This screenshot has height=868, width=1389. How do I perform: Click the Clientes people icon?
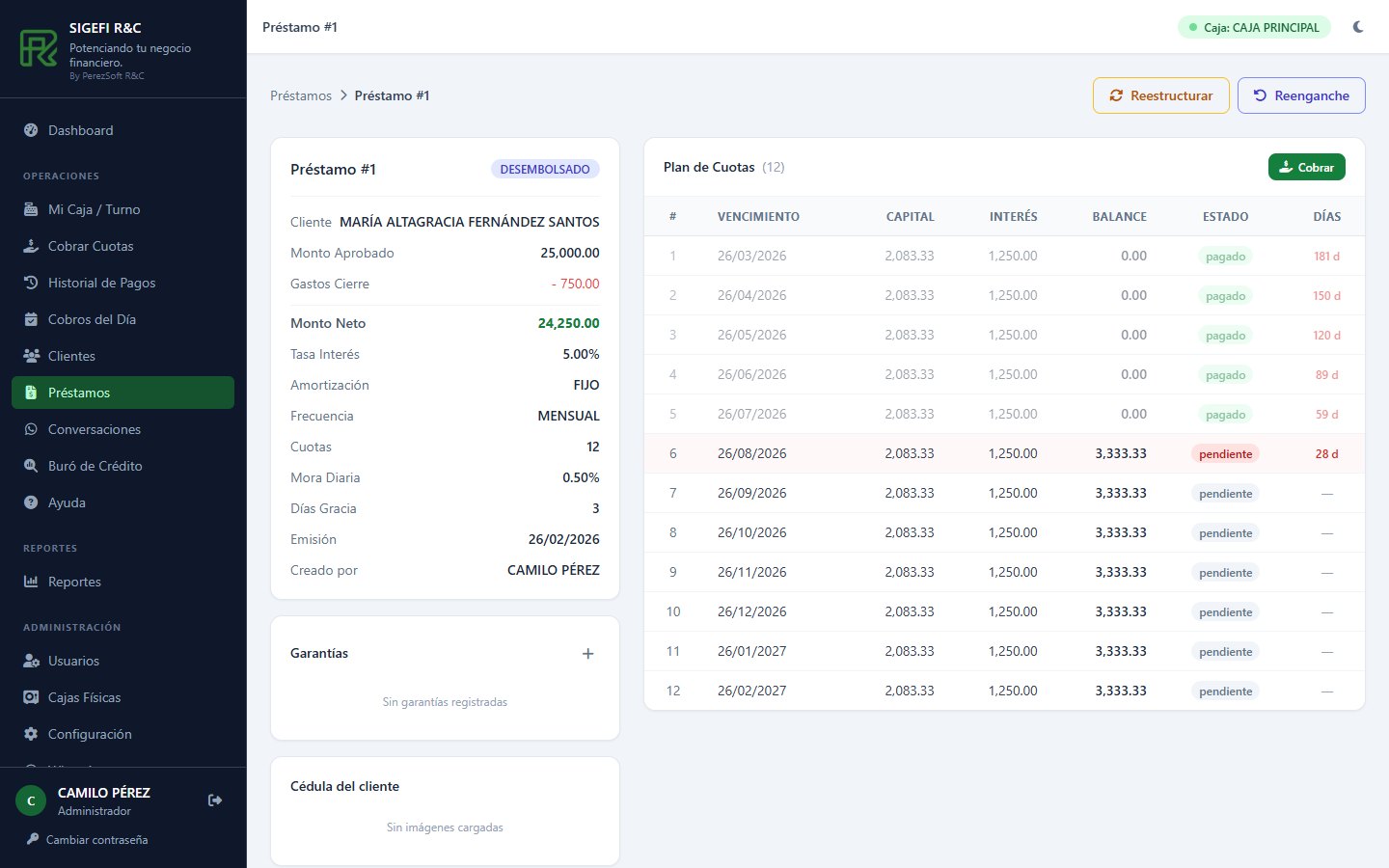(x=31, y=356)
